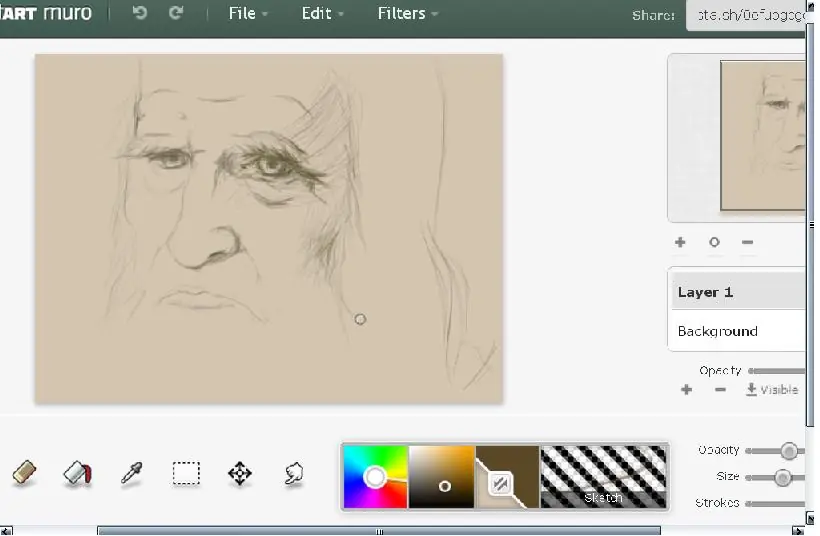The width and height of the screenshot is (820, 536).
Task: Select the Eraser tool
Action: pyautogui.click(x=24, y=473)
